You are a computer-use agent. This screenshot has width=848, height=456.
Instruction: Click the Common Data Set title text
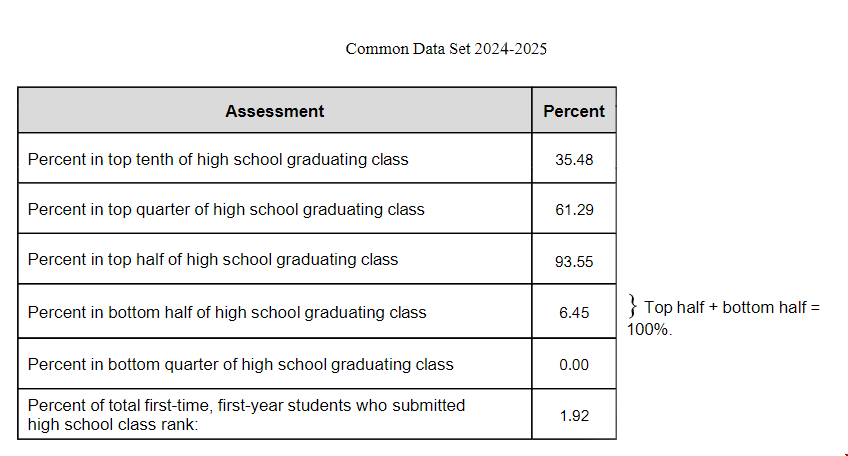446,49
